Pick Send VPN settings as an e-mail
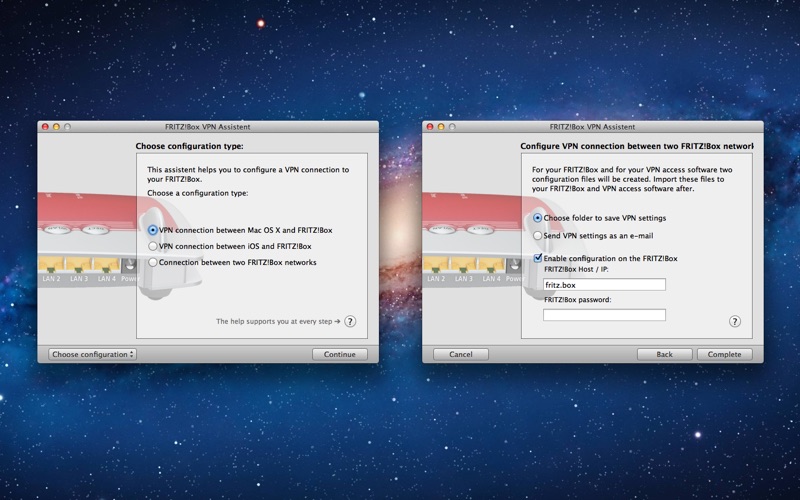The width and height of the screenshot is (800, 500). click(x=538, y=236)
